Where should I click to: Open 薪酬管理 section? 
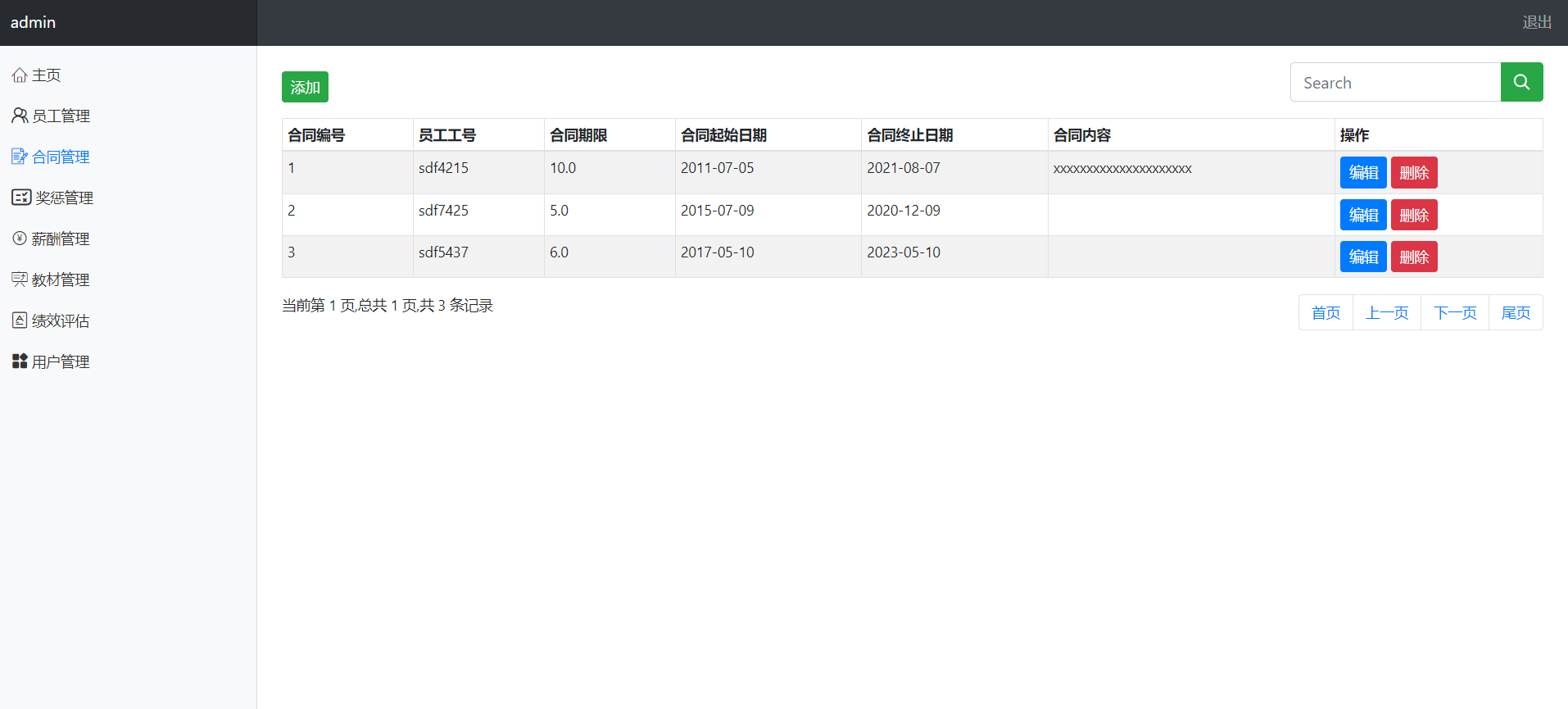(x=61, y=239)
